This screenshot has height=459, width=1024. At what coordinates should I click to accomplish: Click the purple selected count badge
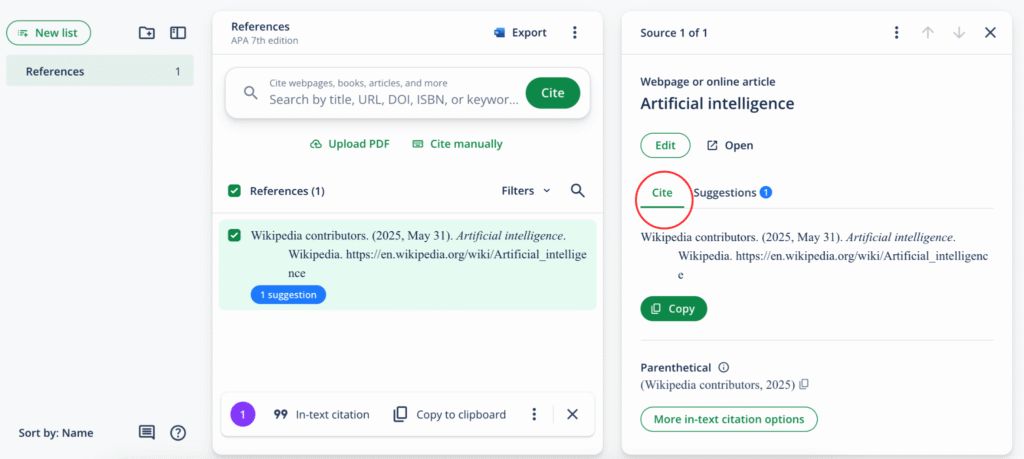(x=243, y=414)
